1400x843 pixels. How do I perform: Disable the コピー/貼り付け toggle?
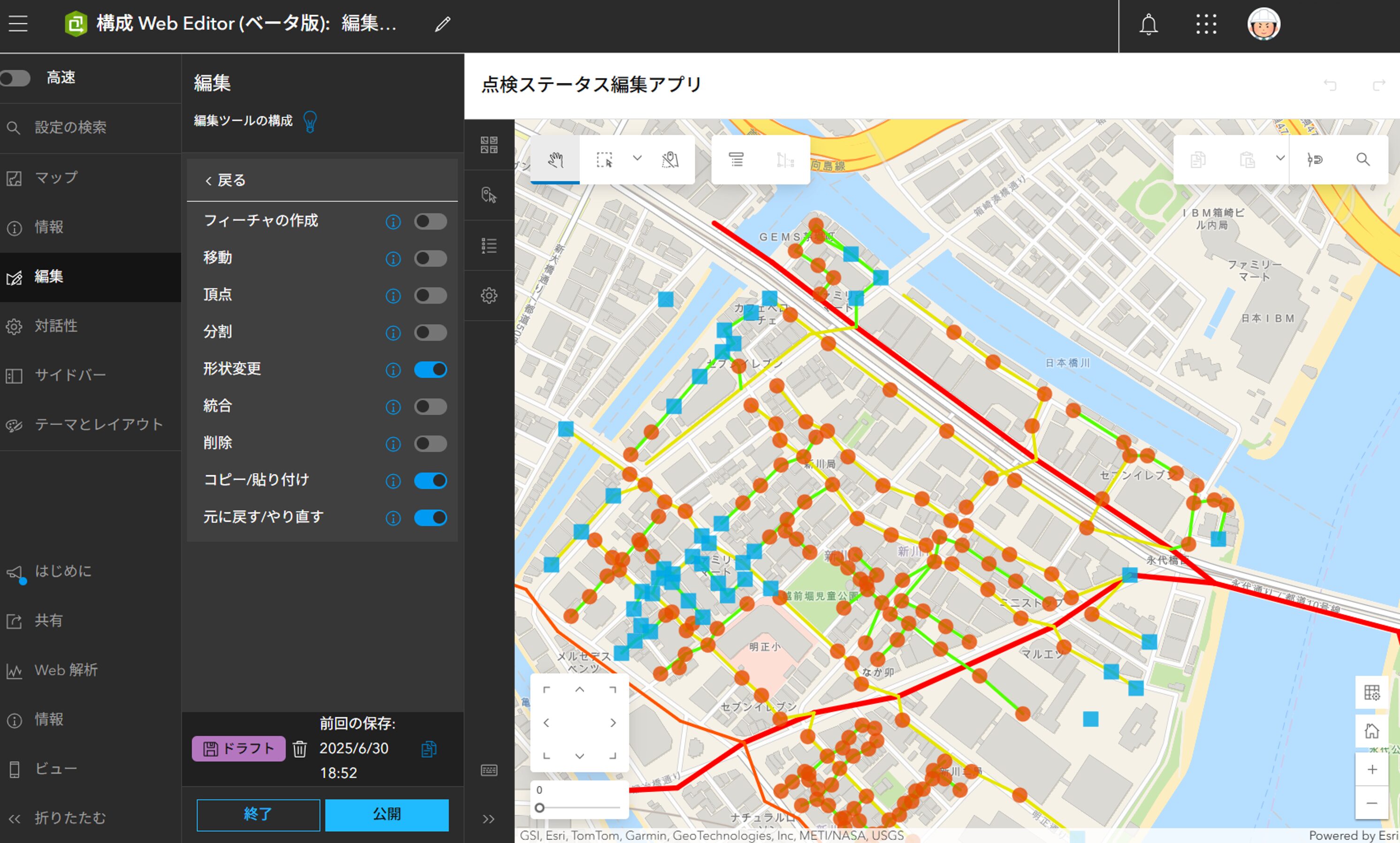click(x=431, y=480)
